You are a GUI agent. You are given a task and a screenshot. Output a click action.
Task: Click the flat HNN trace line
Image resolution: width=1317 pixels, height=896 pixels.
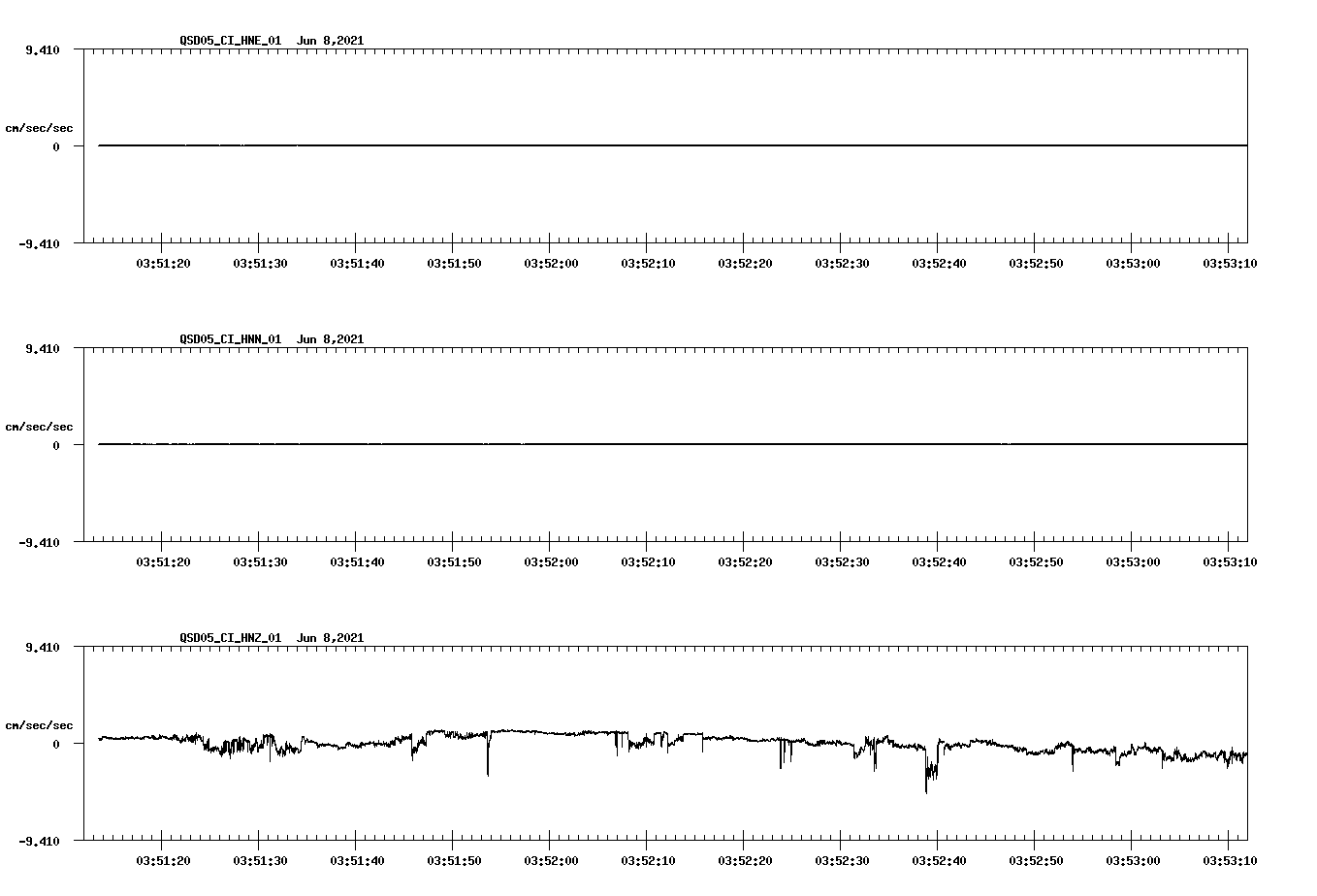tap(673, 444)
